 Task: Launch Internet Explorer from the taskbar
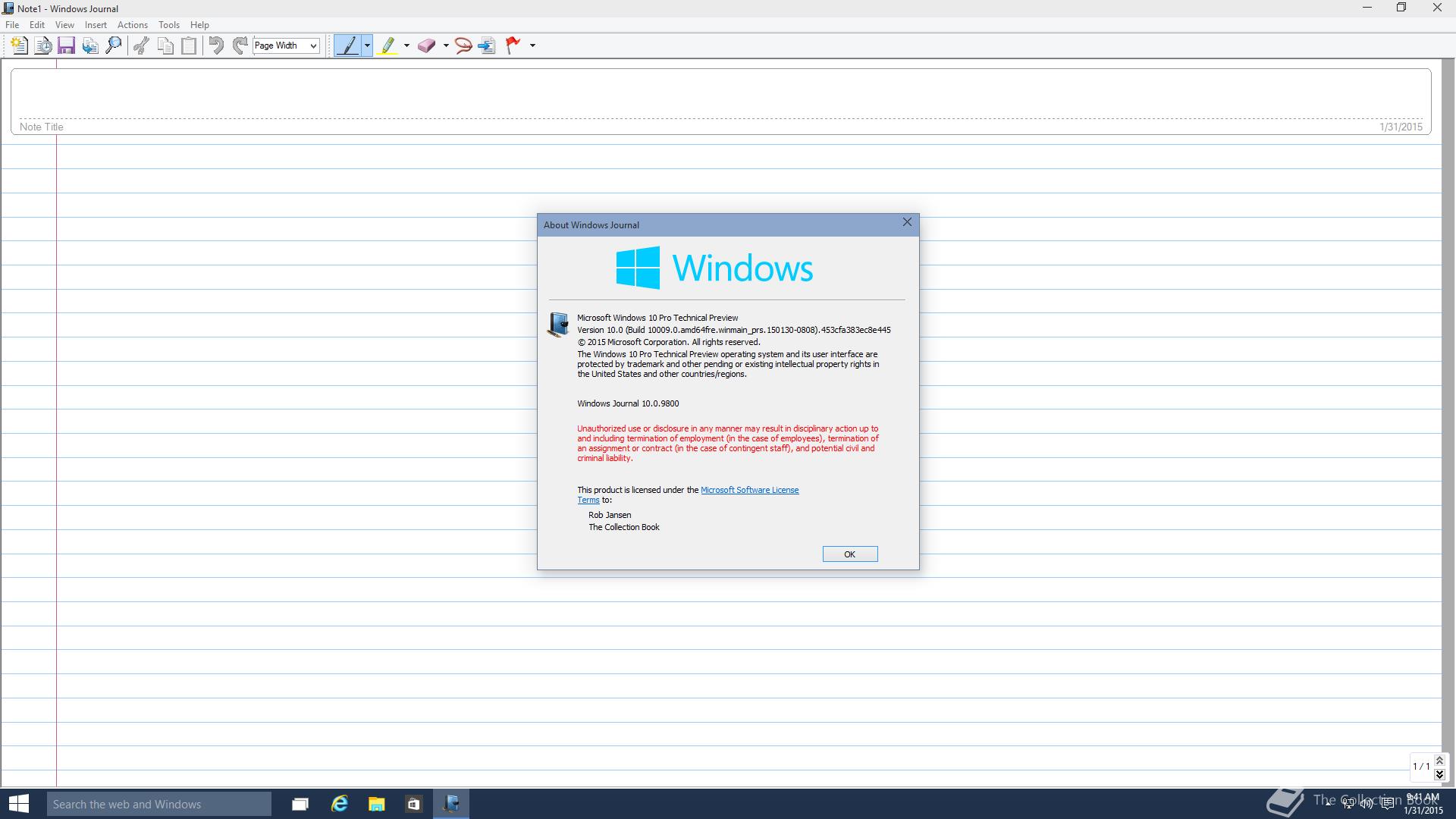[x=339, y=804]
